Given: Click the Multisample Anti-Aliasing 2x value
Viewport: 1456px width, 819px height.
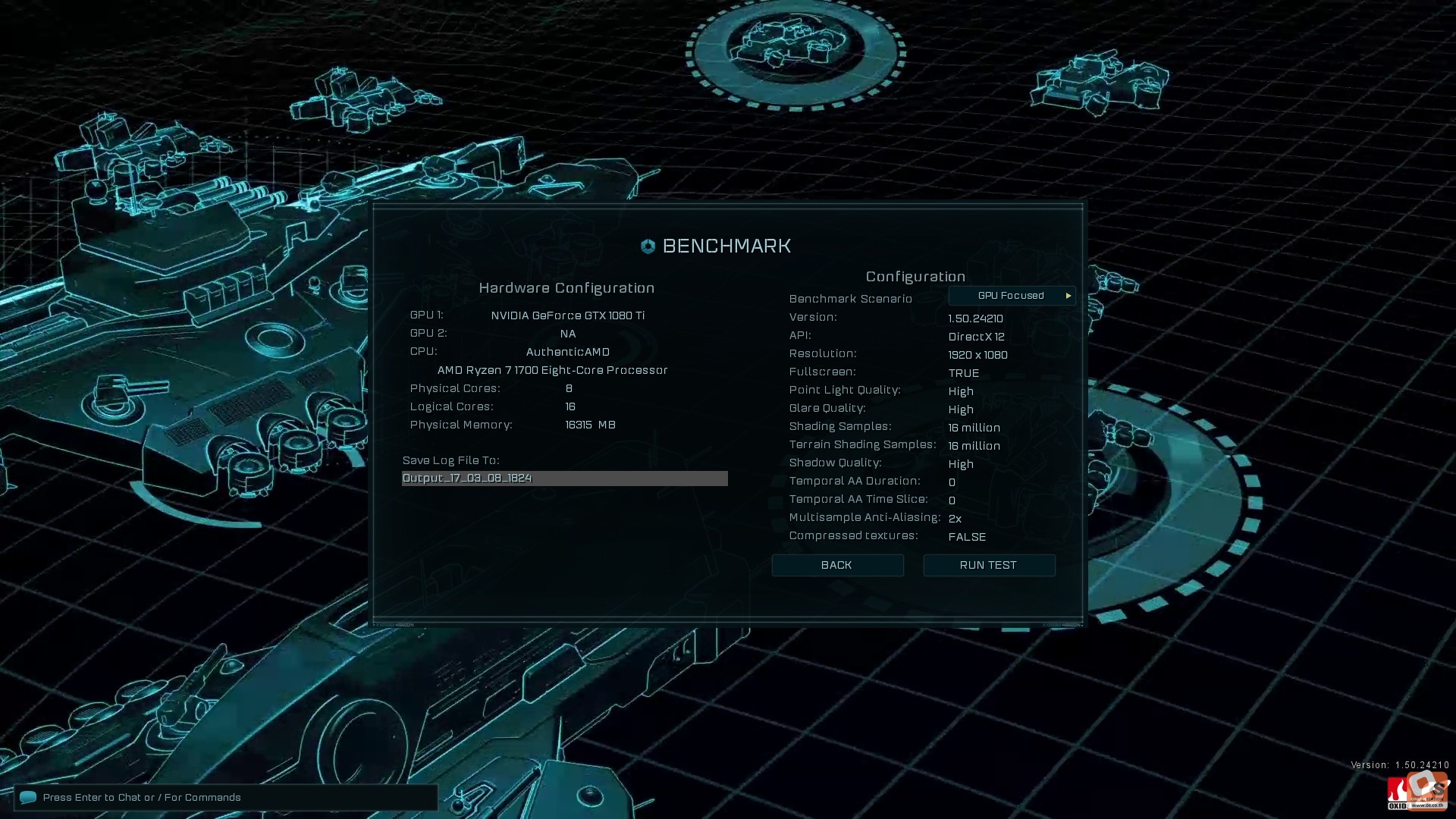Looking at the screenshot, I should [x=955, y=519].
